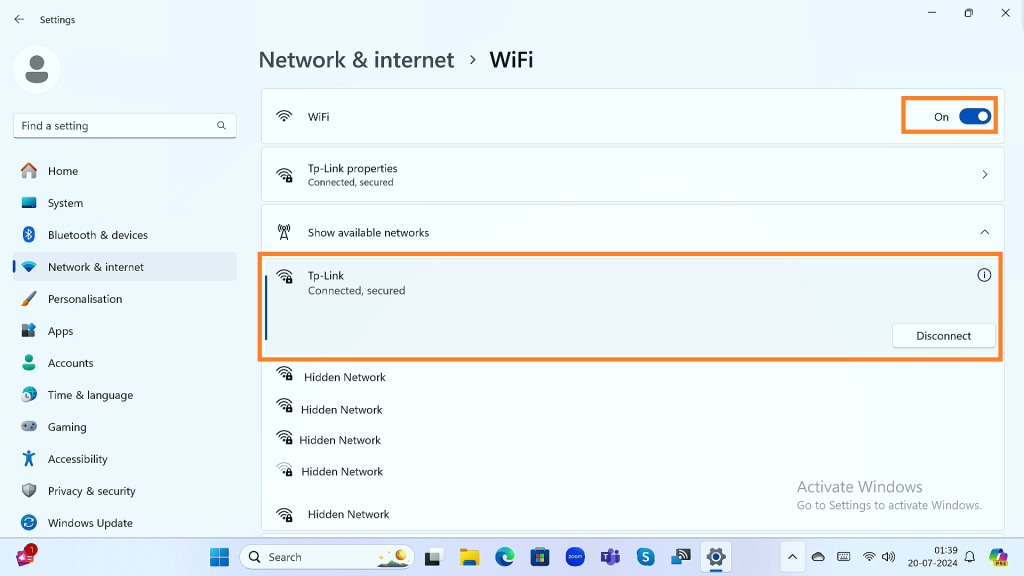Viewport: 1024px width, 576px height.
Task: Click Network & internet breadcrumb link
Action: (356, 60)
